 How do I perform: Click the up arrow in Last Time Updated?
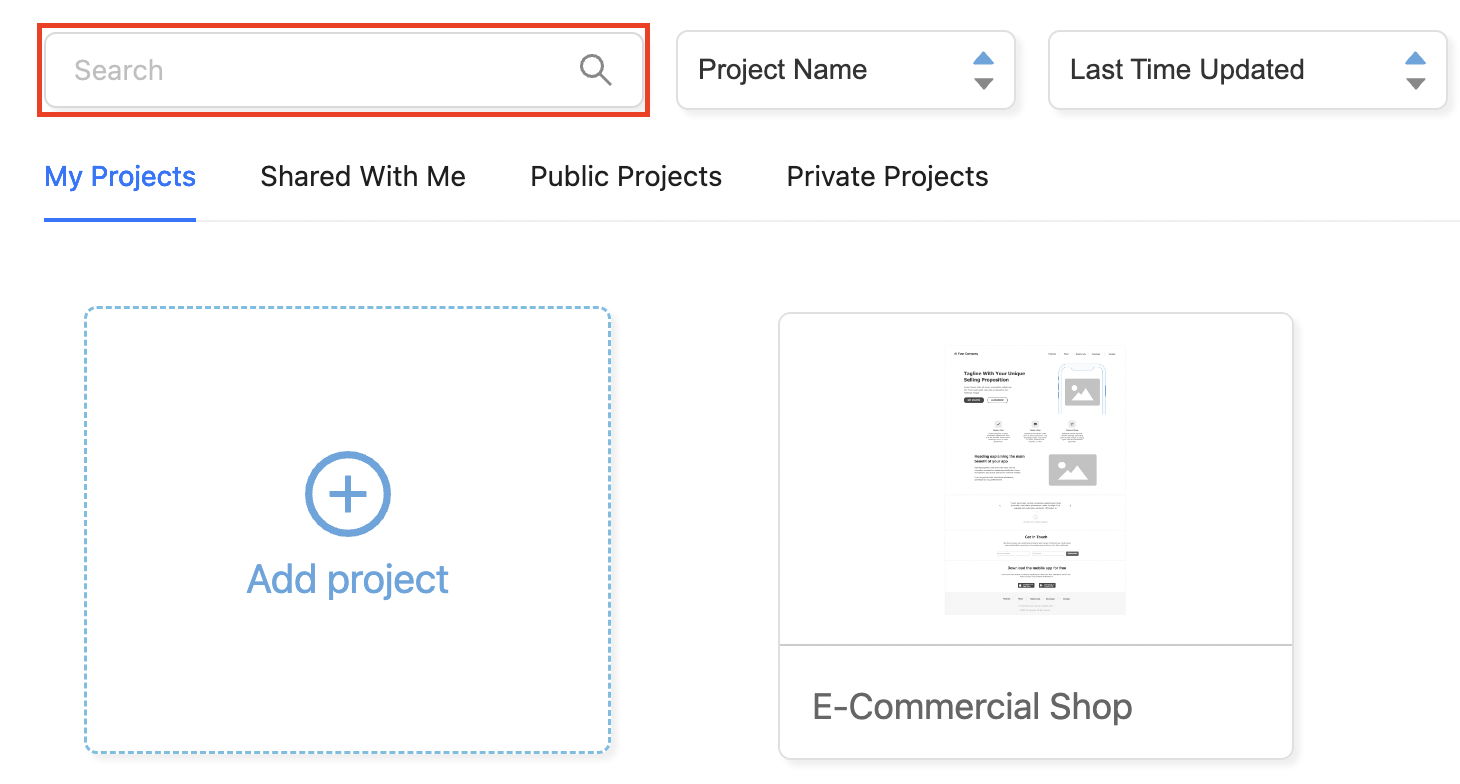(1415, 58)
